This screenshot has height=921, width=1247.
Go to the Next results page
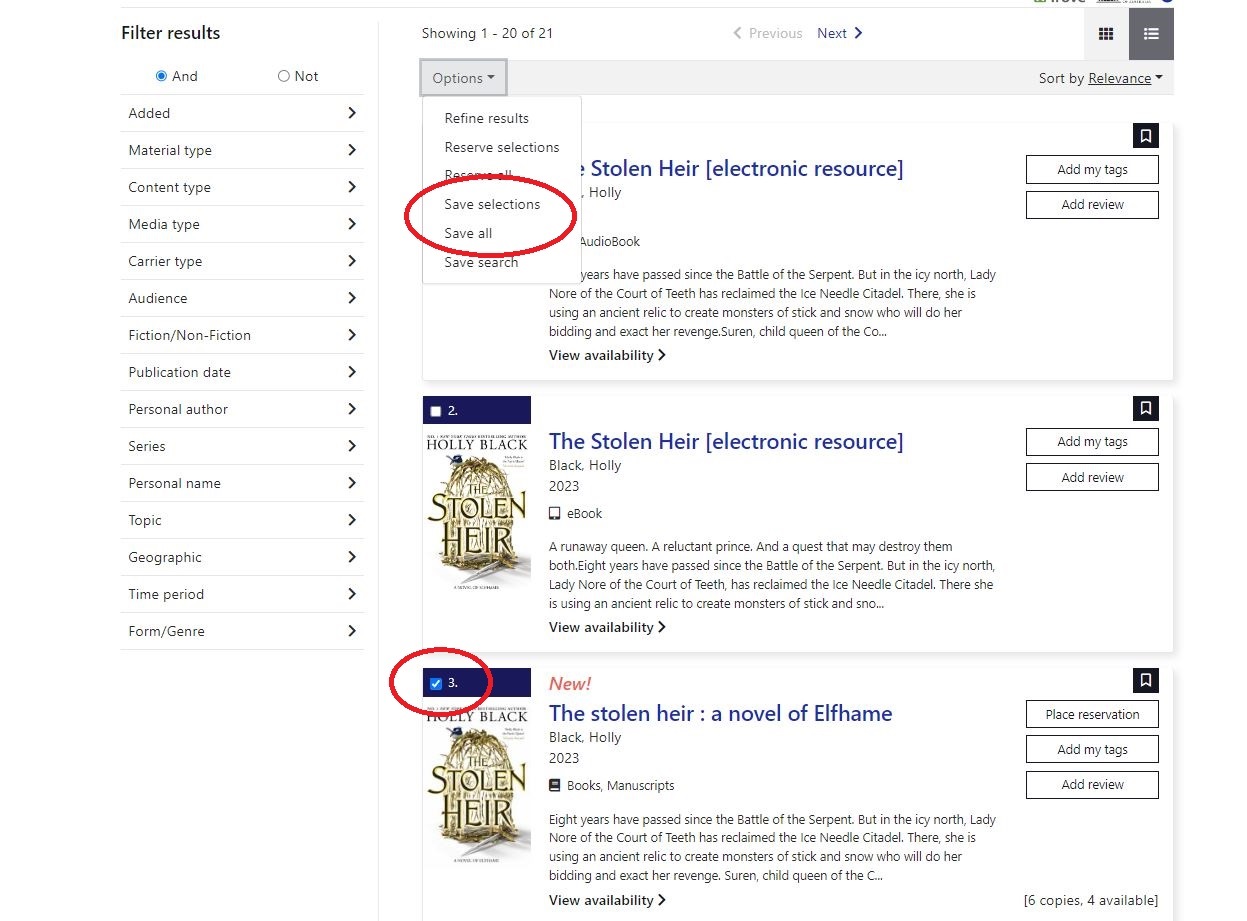point(840,33)
